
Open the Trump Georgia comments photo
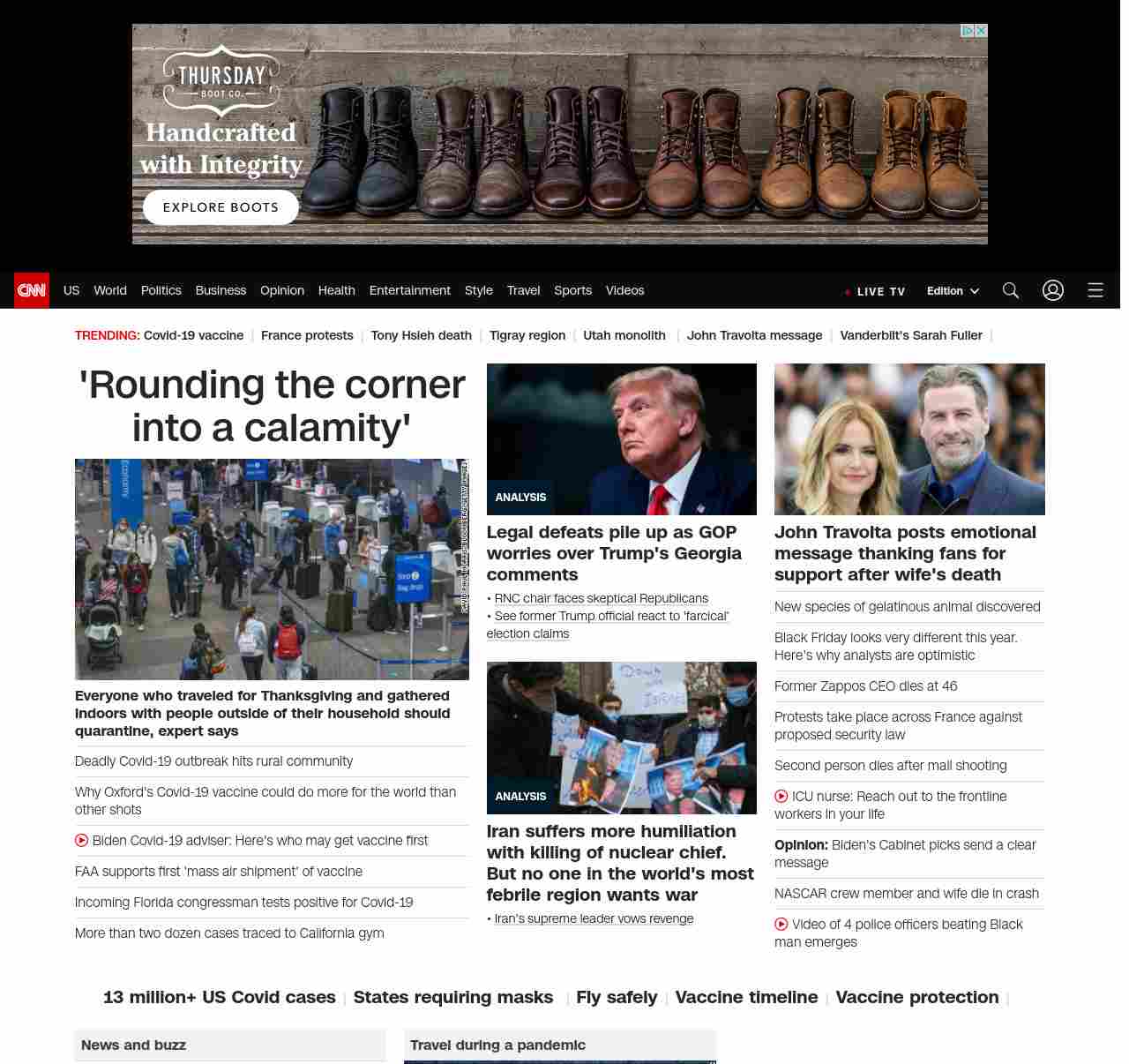(621, 438)
